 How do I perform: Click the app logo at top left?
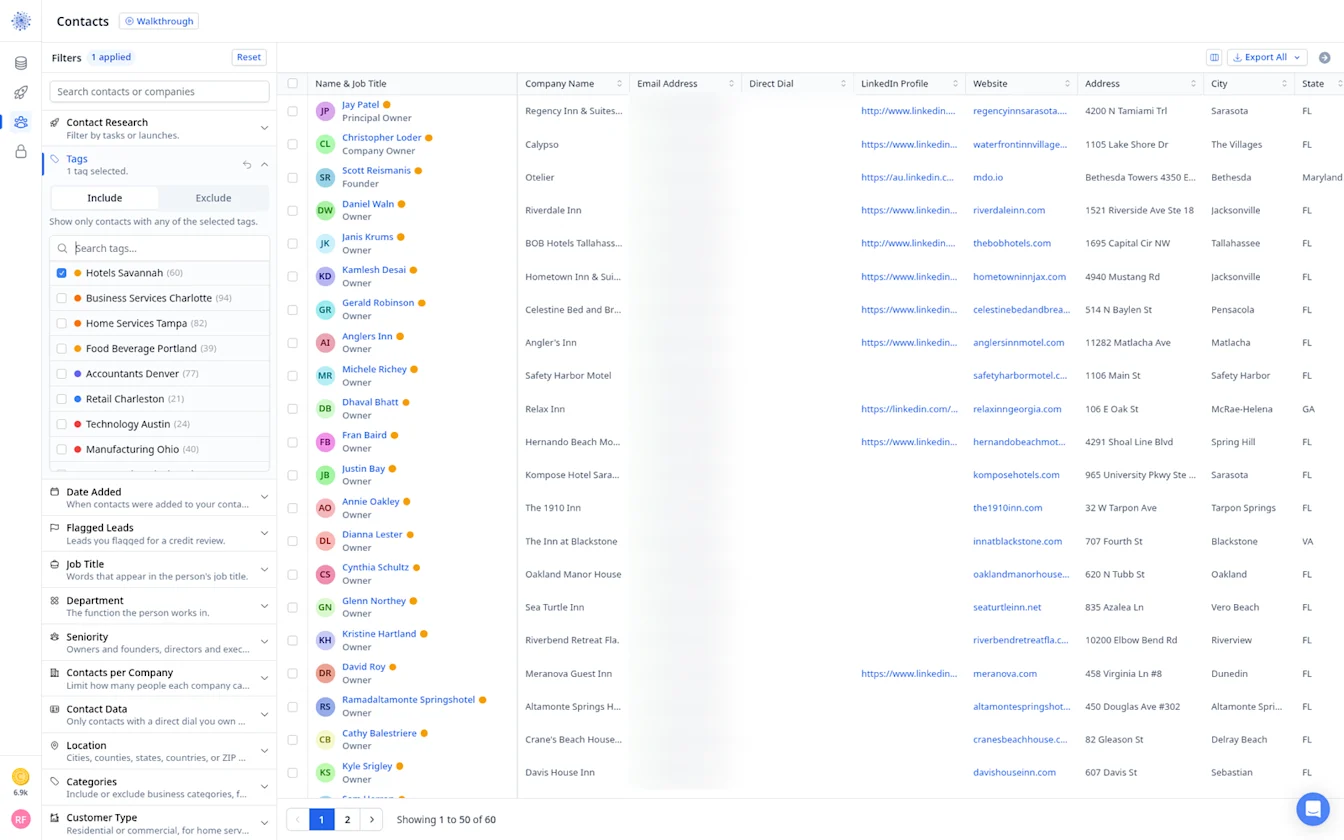(x=21, y=21)
